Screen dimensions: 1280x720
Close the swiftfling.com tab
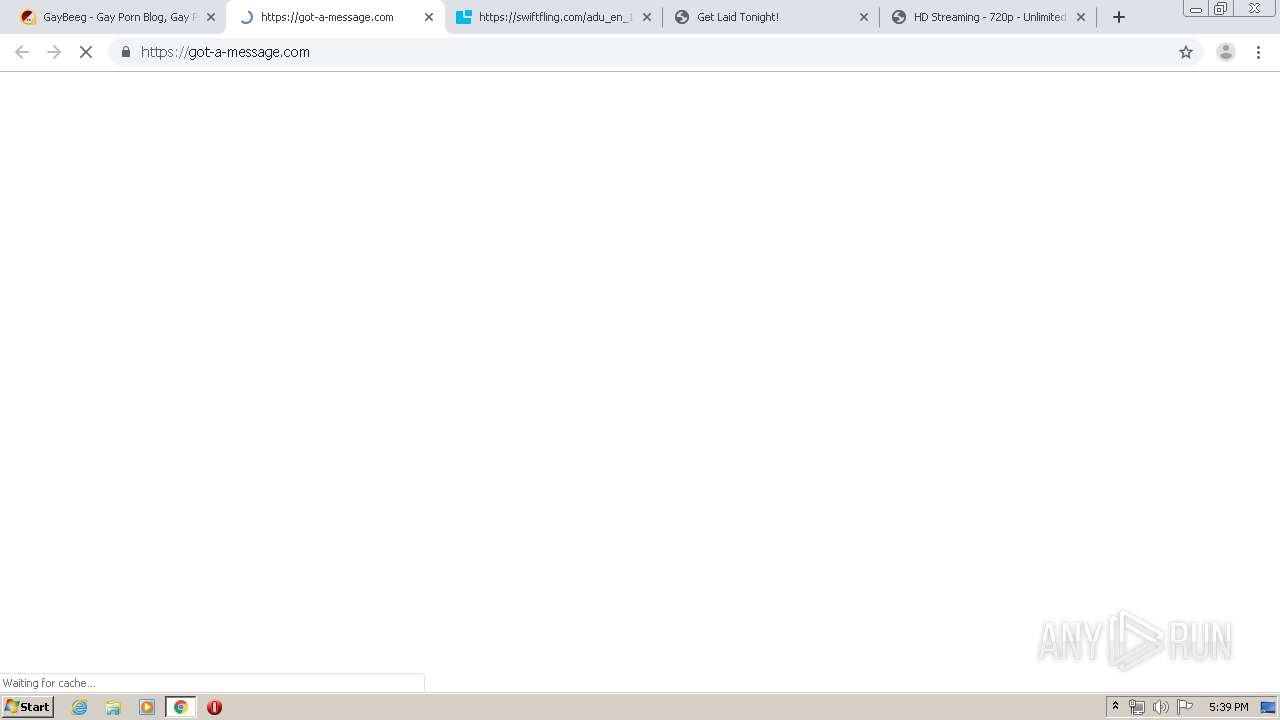tap(647, 17)
